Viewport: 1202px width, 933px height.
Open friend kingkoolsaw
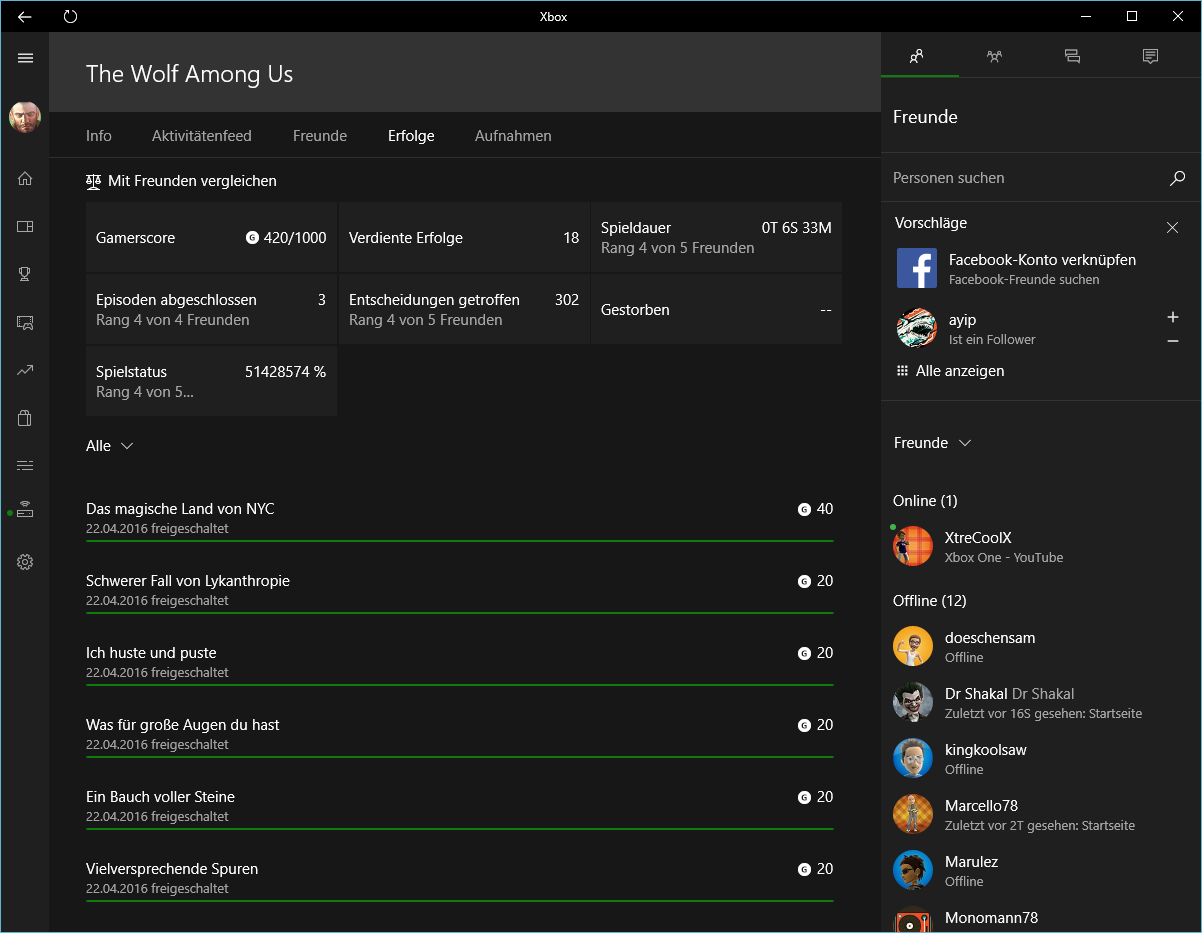pos(1041,758)
